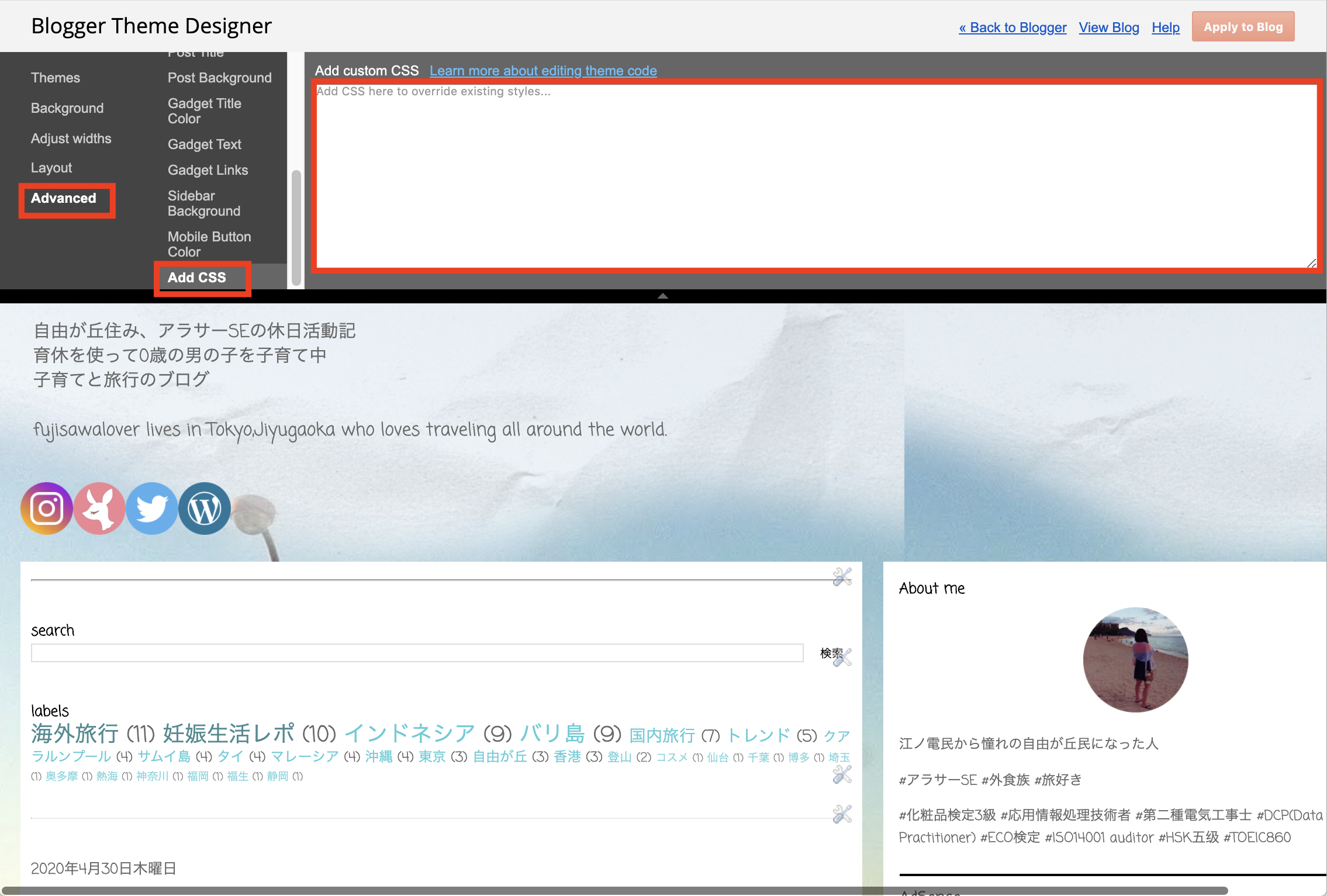1327x896 pixels.
Task: Select Sidebar Background option
Action: tap(204, 203)
